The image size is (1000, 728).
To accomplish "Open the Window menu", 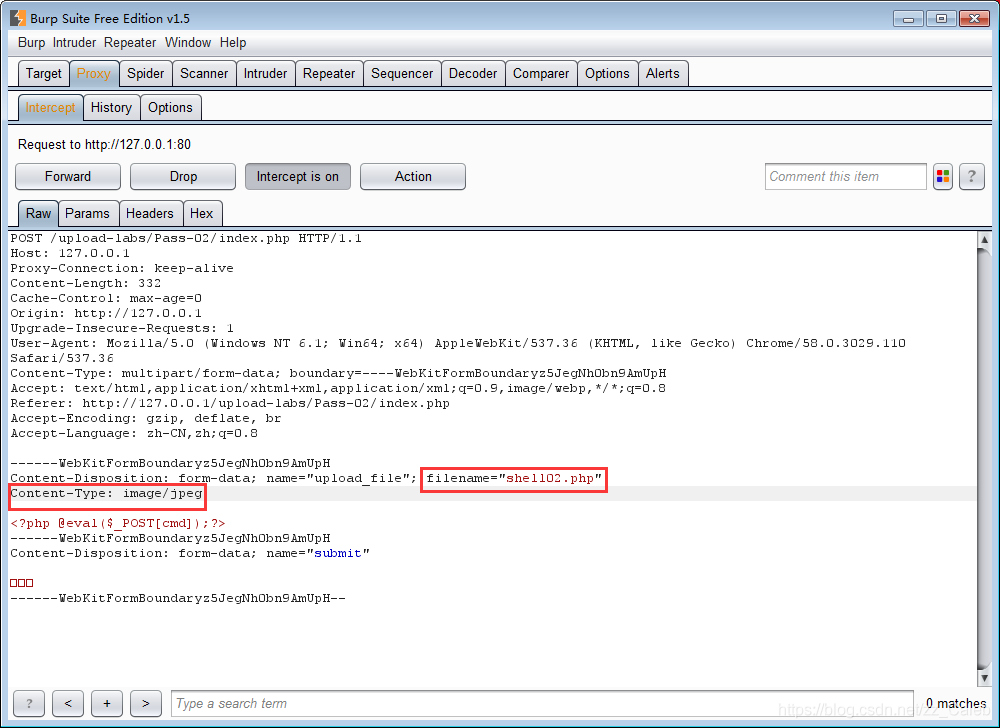I will (188, 43).
